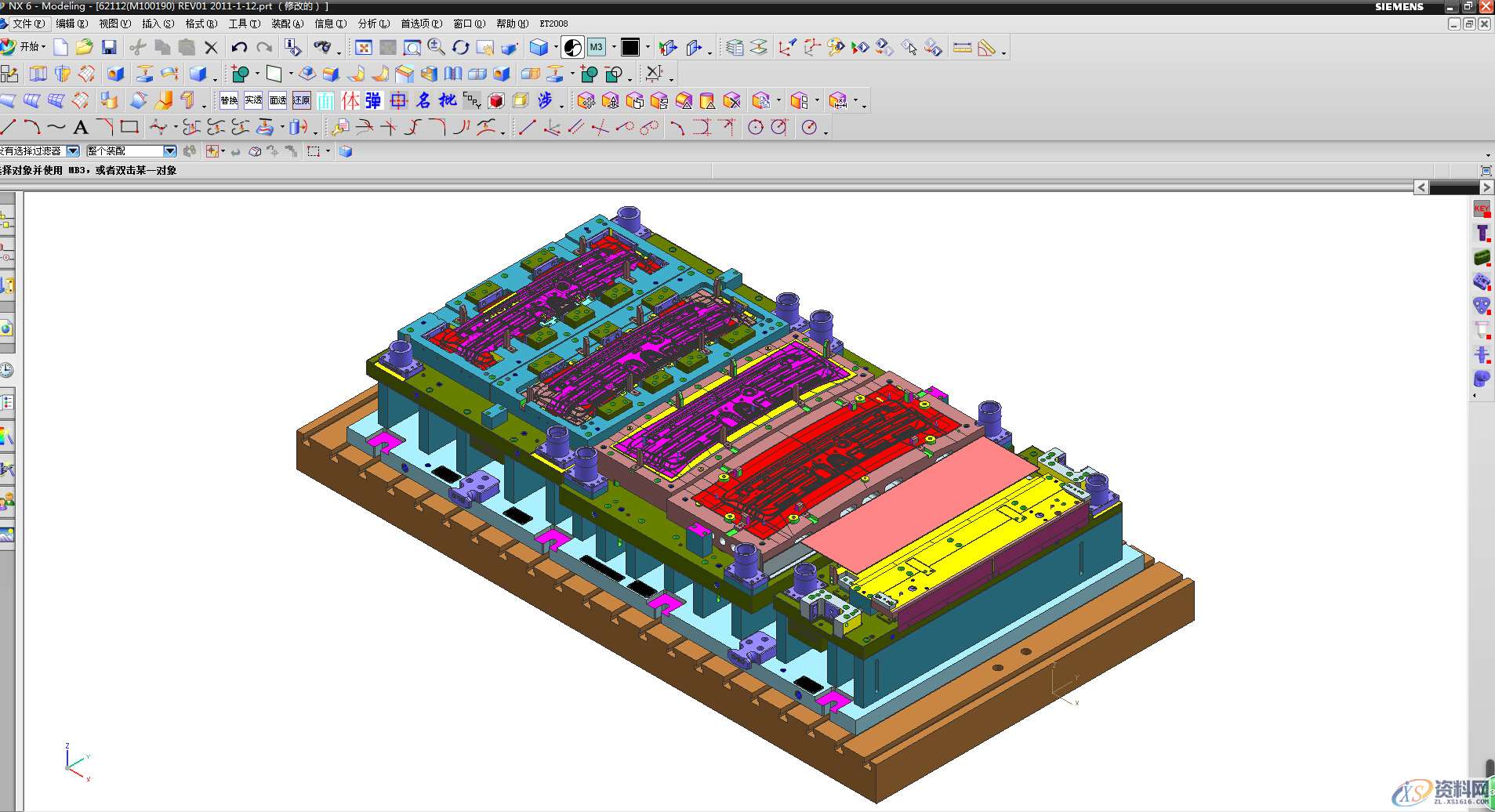This screenshot has width=1495, height=812.
Task: Toggle the 实透 solid transparency button
Action: point(253,100)
